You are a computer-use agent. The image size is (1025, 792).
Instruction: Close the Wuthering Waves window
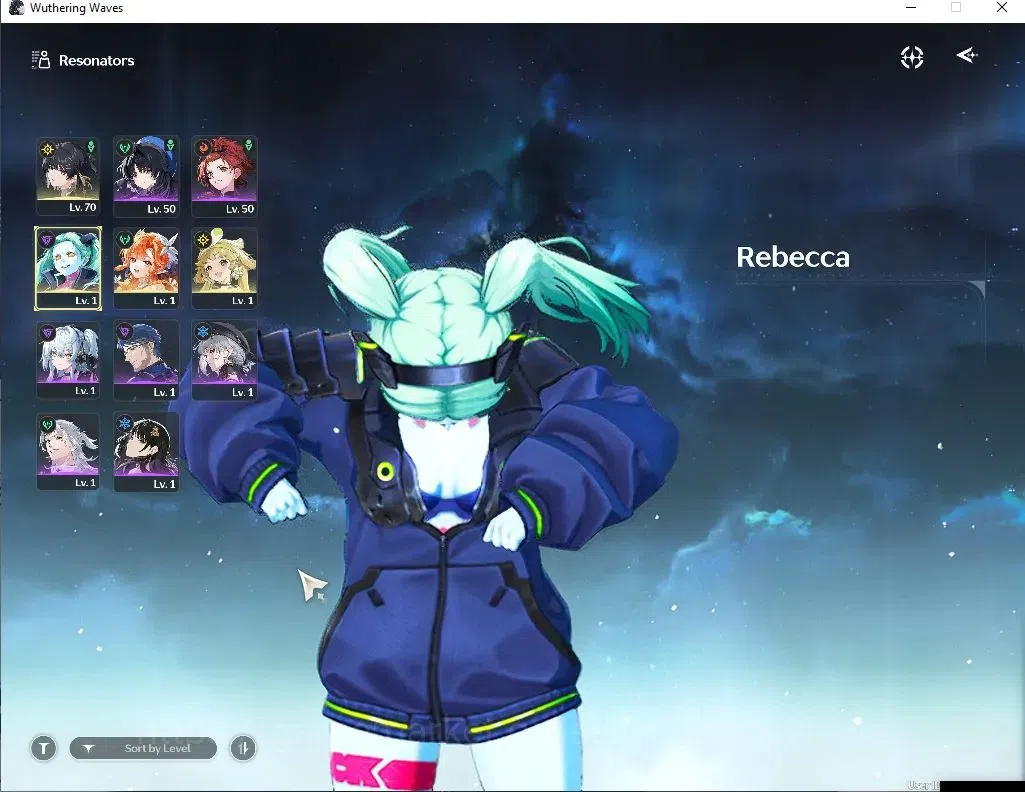(x=1001, y=8)
